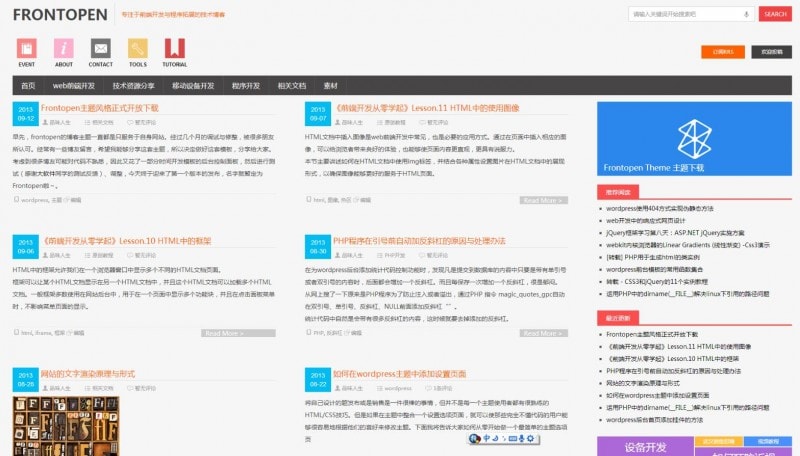800x456 pixels.
Task: Click the Frontopen Theme 主题下载 banner
Action: [x=694, y=139]
